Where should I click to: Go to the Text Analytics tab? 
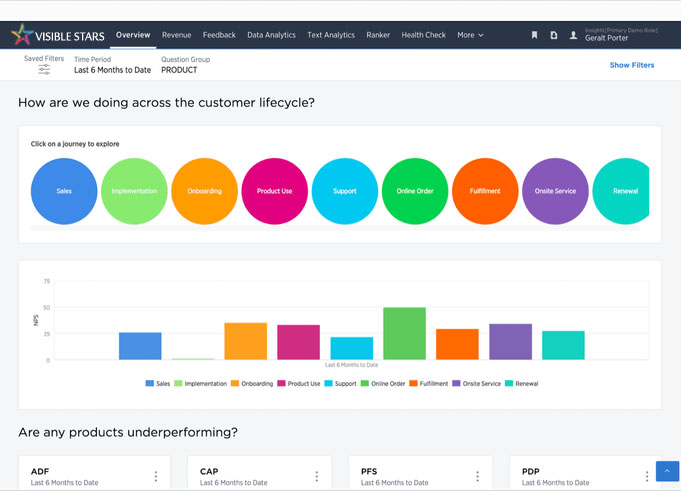(x=331, y=35)
